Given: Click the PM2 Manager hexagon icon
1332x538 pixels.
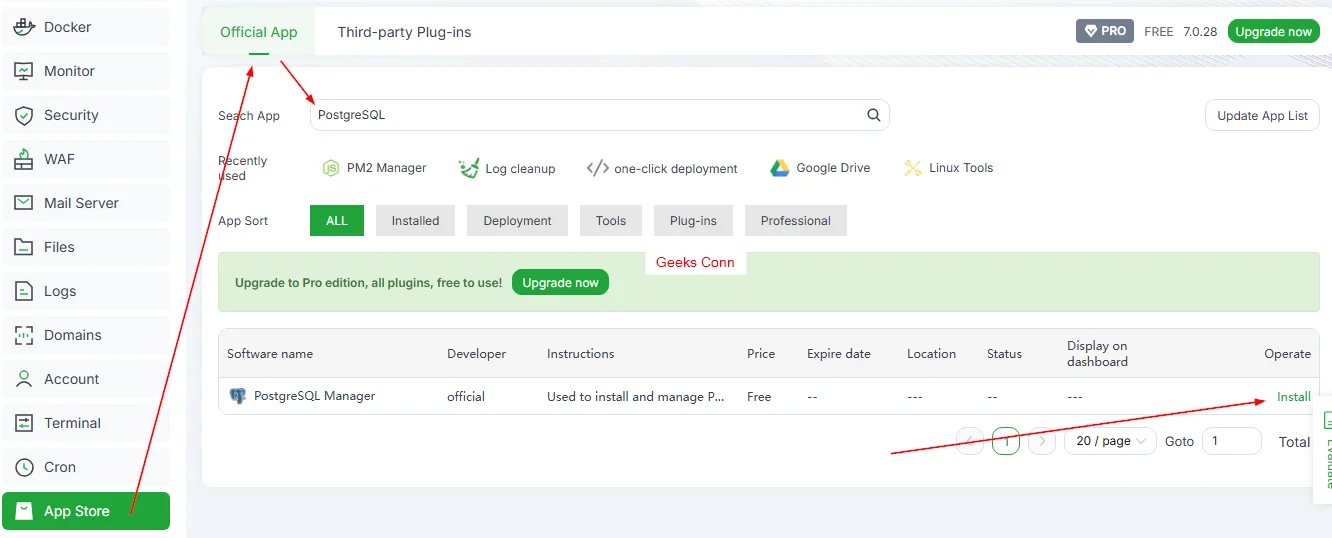Looking at the screenshot, I should 331,168.
